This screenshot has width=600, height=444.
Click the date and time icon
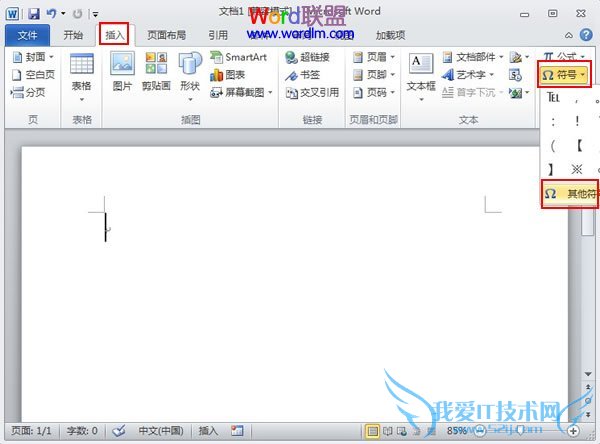click(x=515, y=75)
